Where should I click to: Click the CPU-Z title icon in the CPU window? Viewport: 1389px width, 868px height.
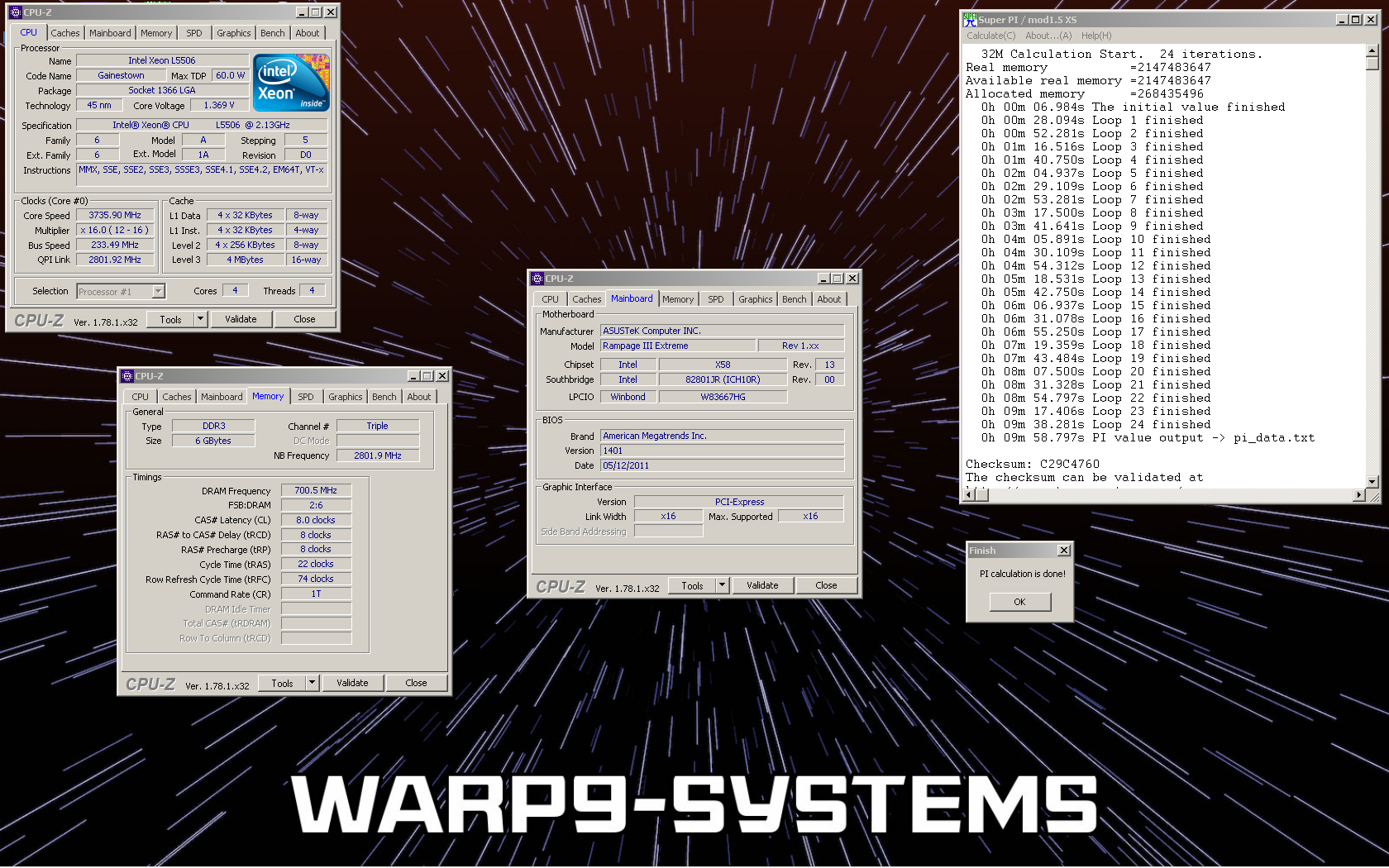tap(15, 12)
